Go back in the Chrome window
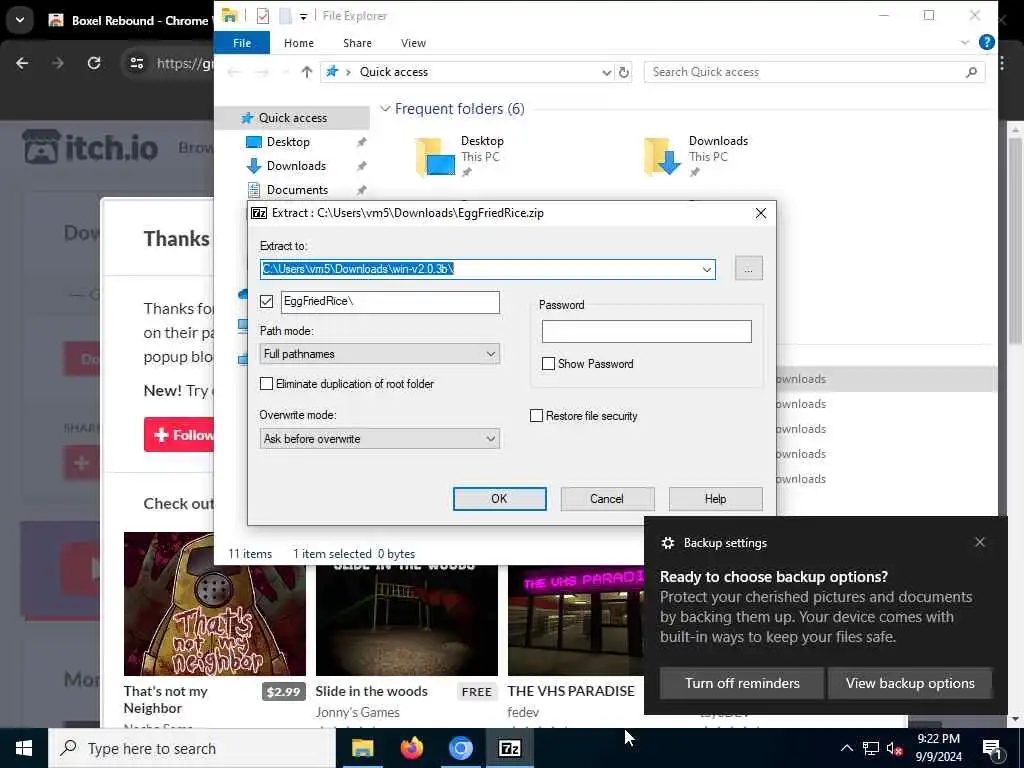Screen dimensions: 1024x768 (22, 63)
